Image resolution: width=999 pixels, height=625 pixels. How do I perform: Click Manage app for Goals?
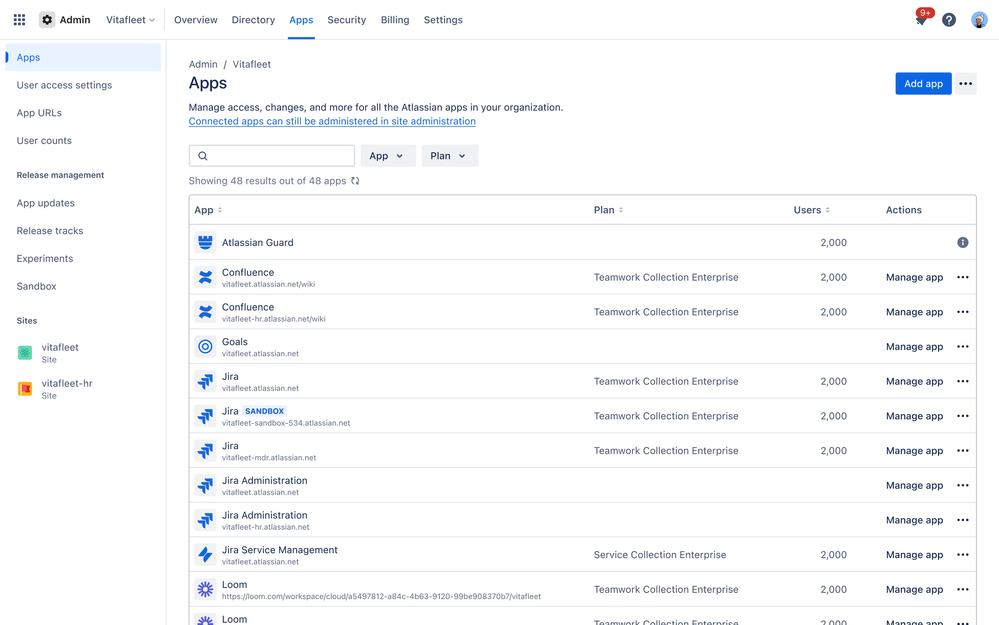pyautogui.click(x=914, y=347)
